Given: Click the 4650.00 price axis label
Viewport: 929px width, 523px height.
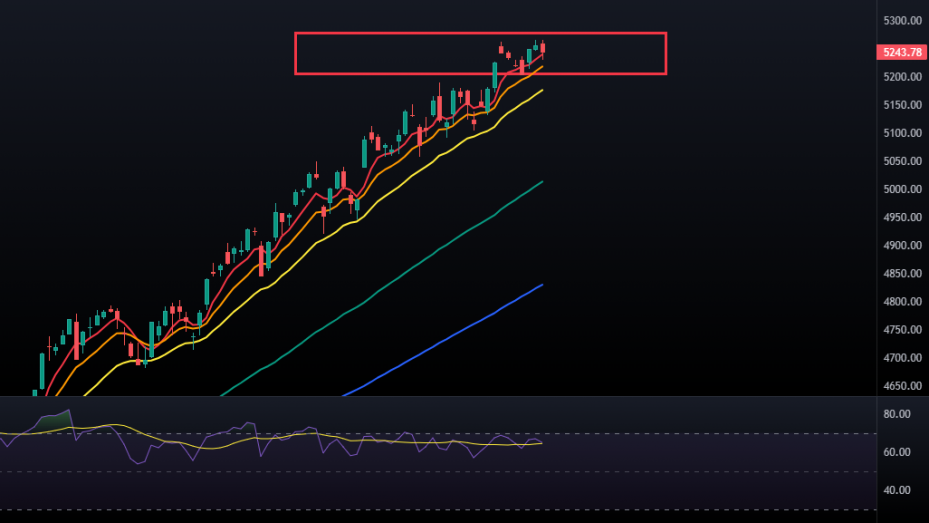Looking at the screenshot, I should (x=902, y=386).
